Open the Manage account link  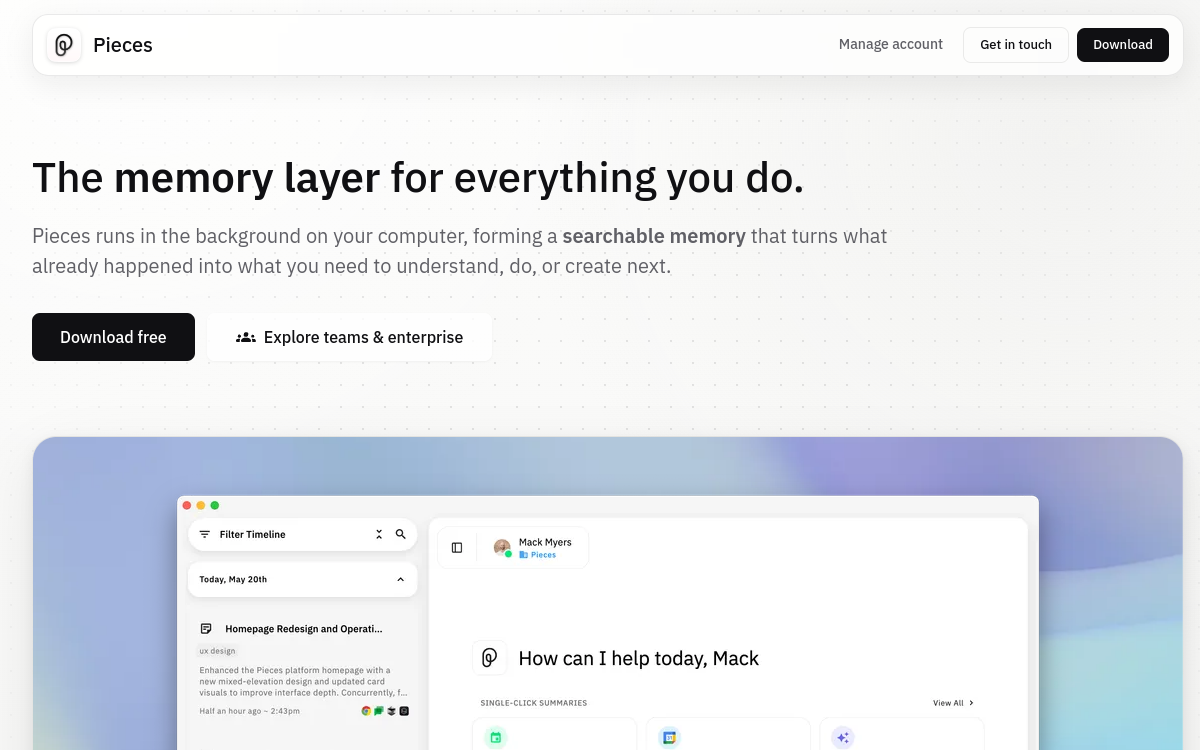coord(891,44)
